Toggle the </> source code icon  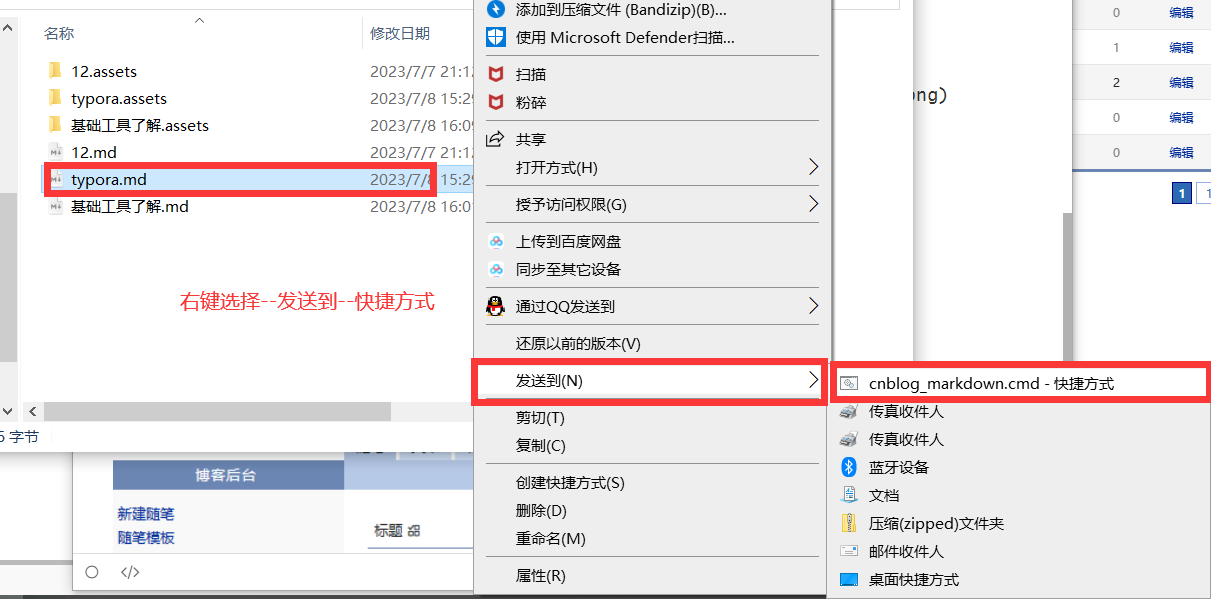(130, 573)
